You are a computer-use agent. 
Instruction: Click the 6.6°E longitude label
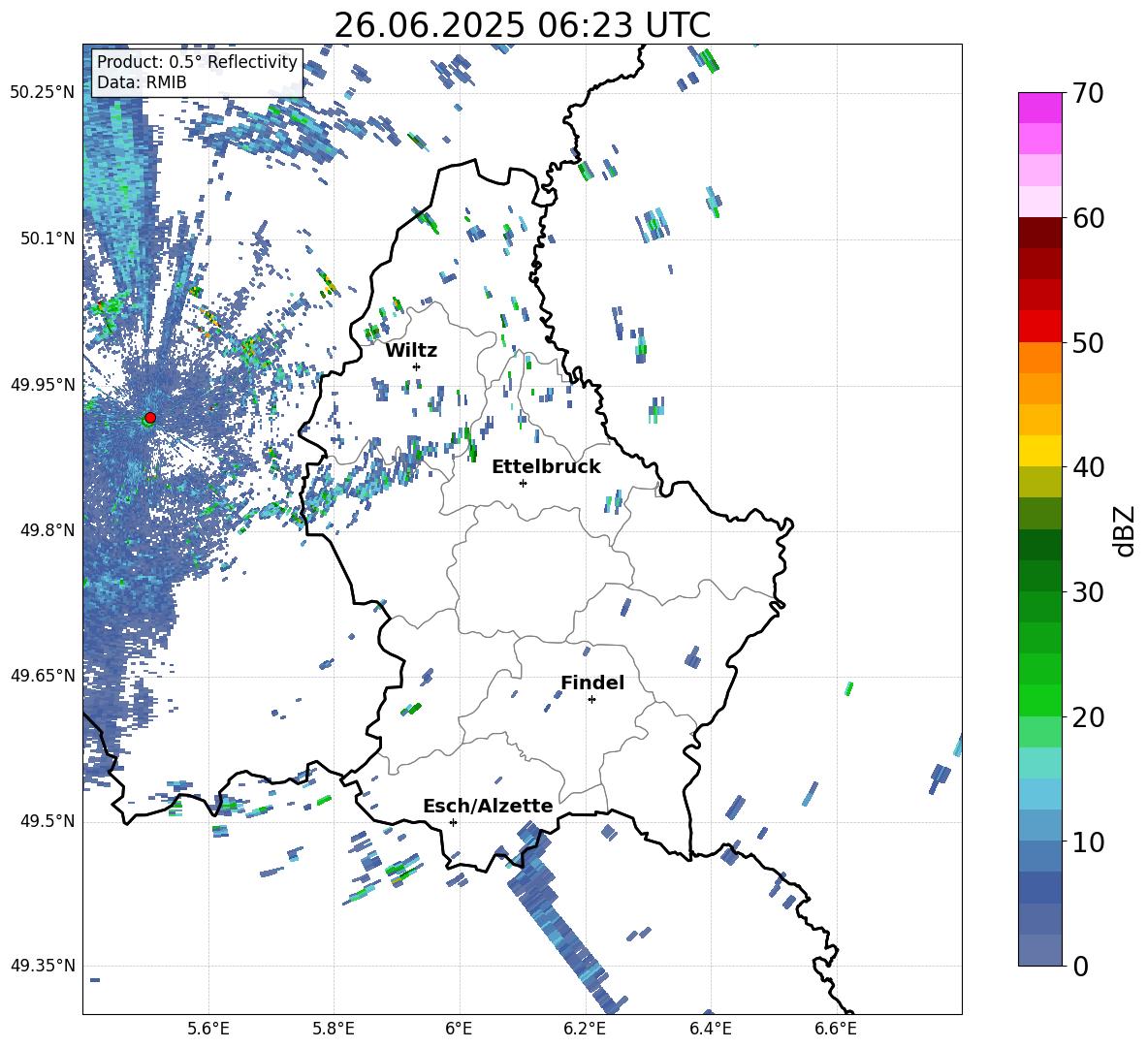[836, 1029]
